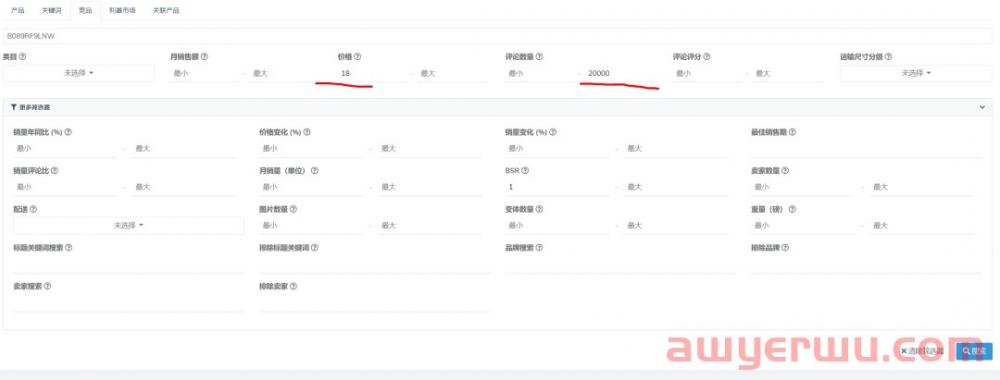Click the 评论数量 最小 field

pos(539,73)
